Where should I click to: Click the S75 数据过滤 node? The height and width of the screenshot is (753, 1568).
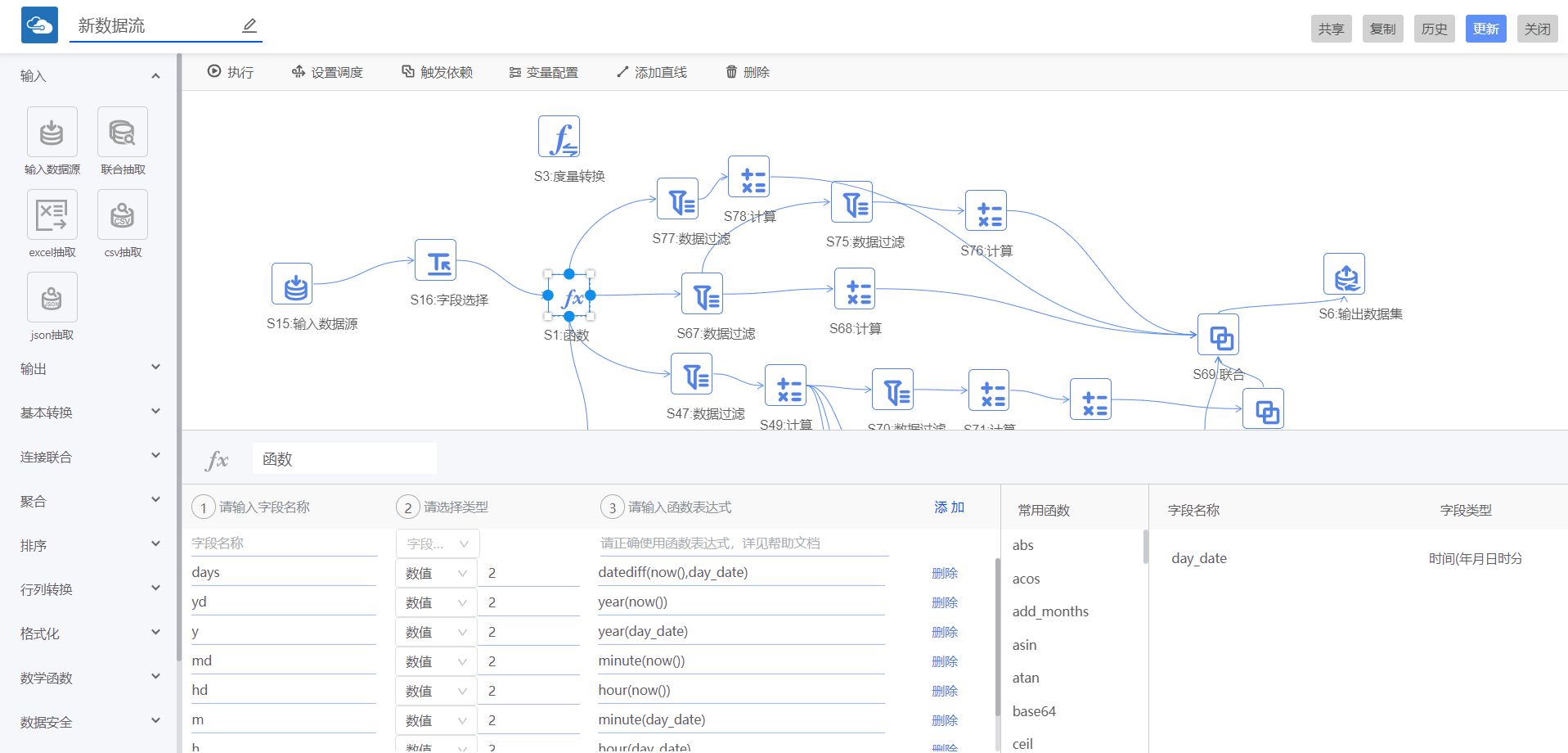852,202
